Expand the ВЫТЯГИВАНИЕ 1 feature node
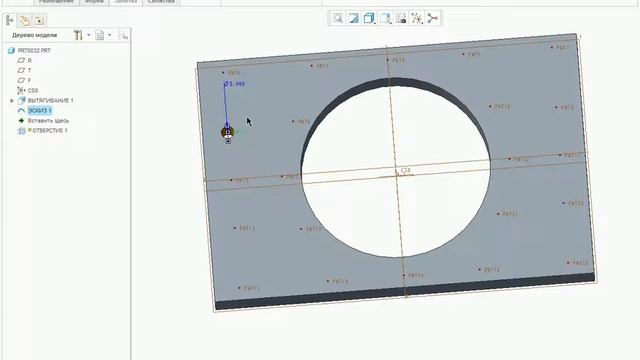640x360 pixels. 12,100
